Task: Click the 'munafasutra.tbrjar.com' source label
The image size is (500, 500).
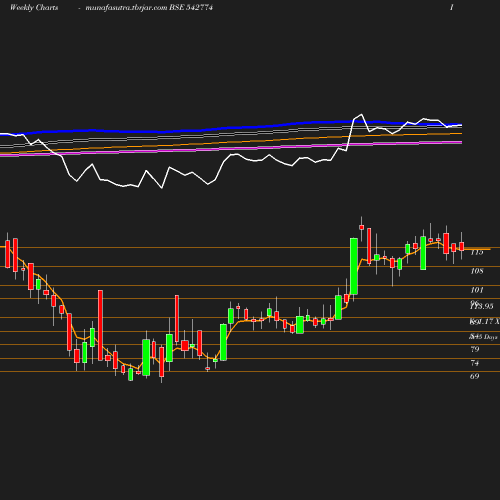Action: [126, 8]
